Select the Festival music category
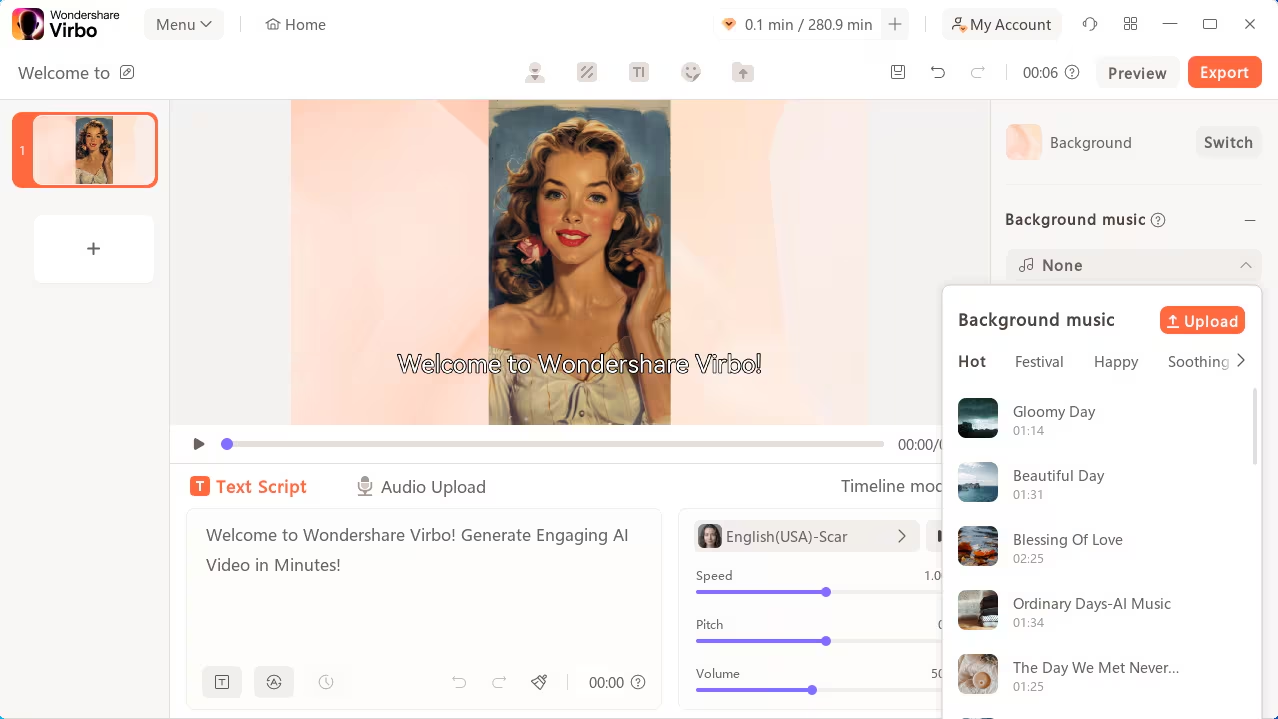The width and height of the screenshot is (1278, 719). 1039,362
